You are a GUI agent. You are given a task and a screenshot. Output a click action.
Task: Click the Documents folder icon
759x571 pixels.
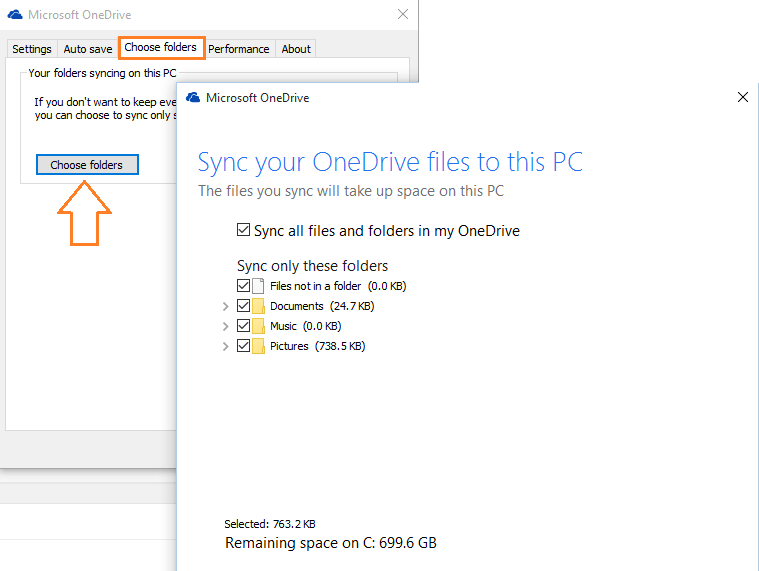pyautogui.click(x=258, y=306)
